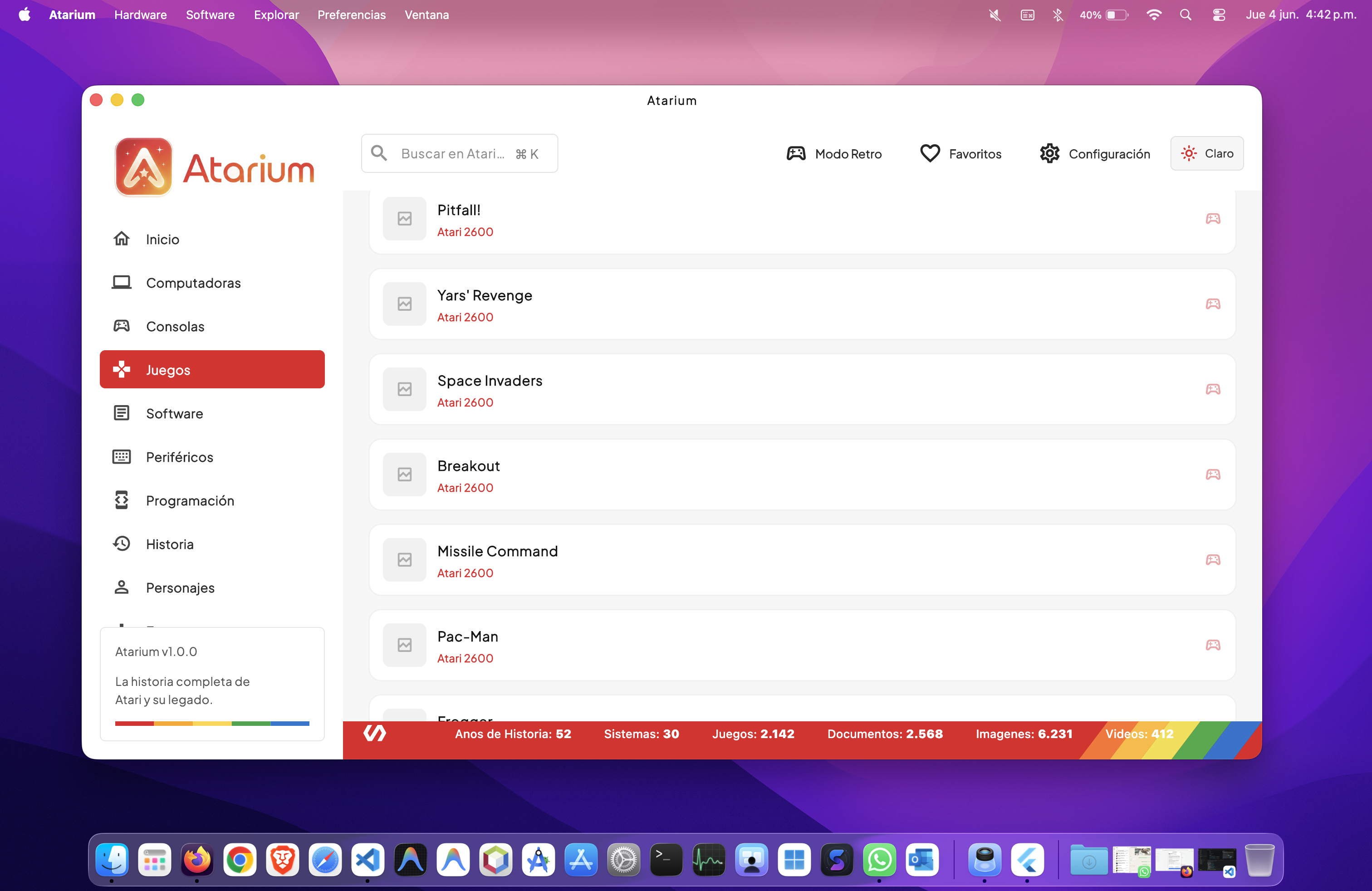Open the Yars' Revenge game entry
The height and width of the screenshot is (891, 1372).
click(802, 304)
